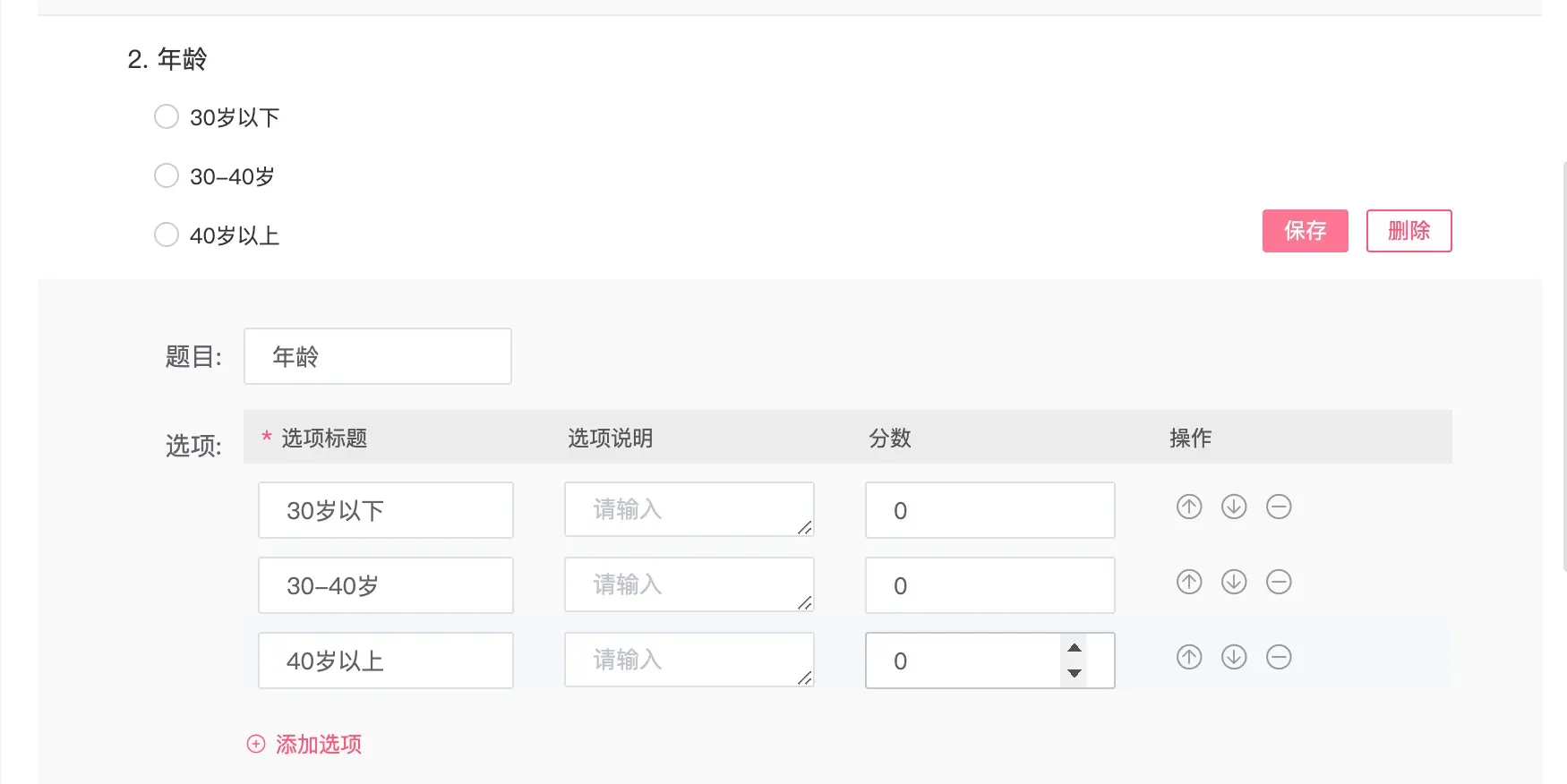1567x784 pixels.
Task: Decrease the 40岁以上 score with down arrow
Action: coord(1075,673)
